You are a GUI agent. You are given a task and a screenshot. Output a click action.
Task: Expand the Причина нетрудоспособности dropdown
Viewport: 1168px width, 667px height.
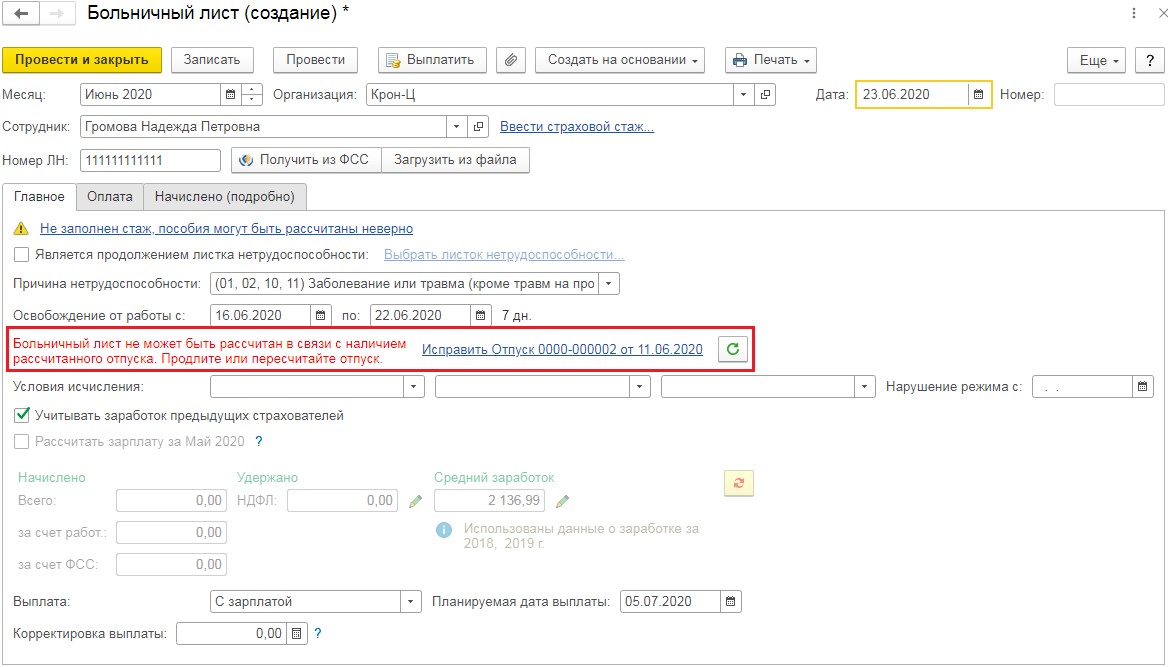pos(609,284)
